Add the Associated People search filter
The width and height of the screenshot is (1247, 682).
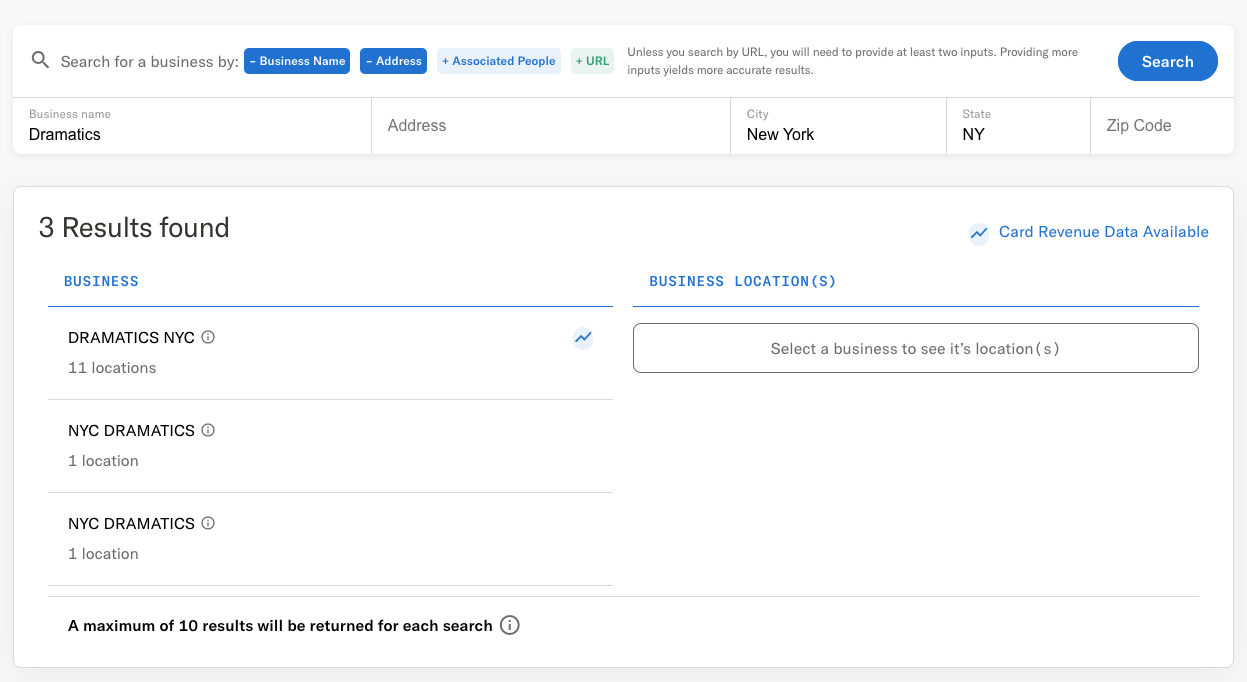498,61
